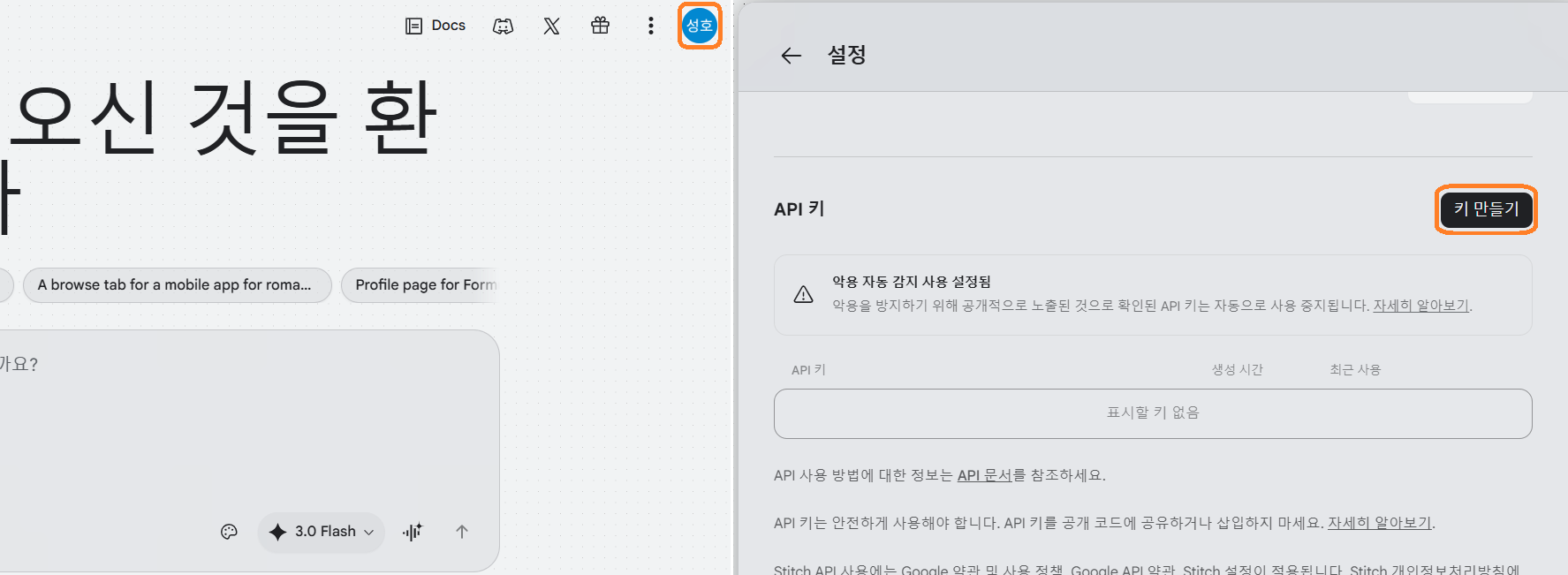
Task: Open 자세히 알아보기 link in abuse notice
Action: [1420, 306]
